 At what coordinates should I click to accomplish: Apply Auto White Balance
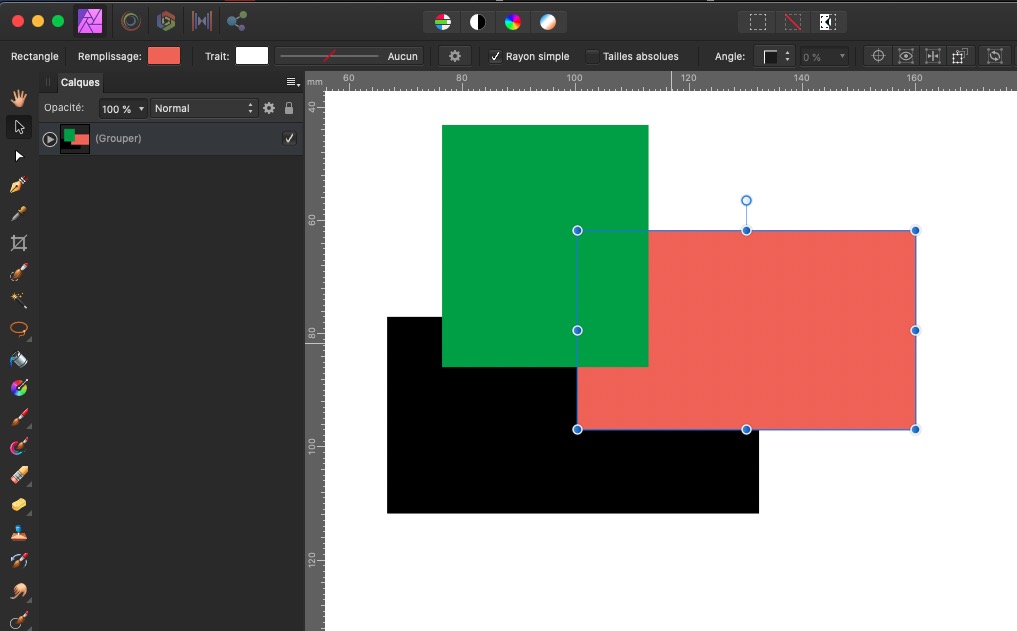548,22
